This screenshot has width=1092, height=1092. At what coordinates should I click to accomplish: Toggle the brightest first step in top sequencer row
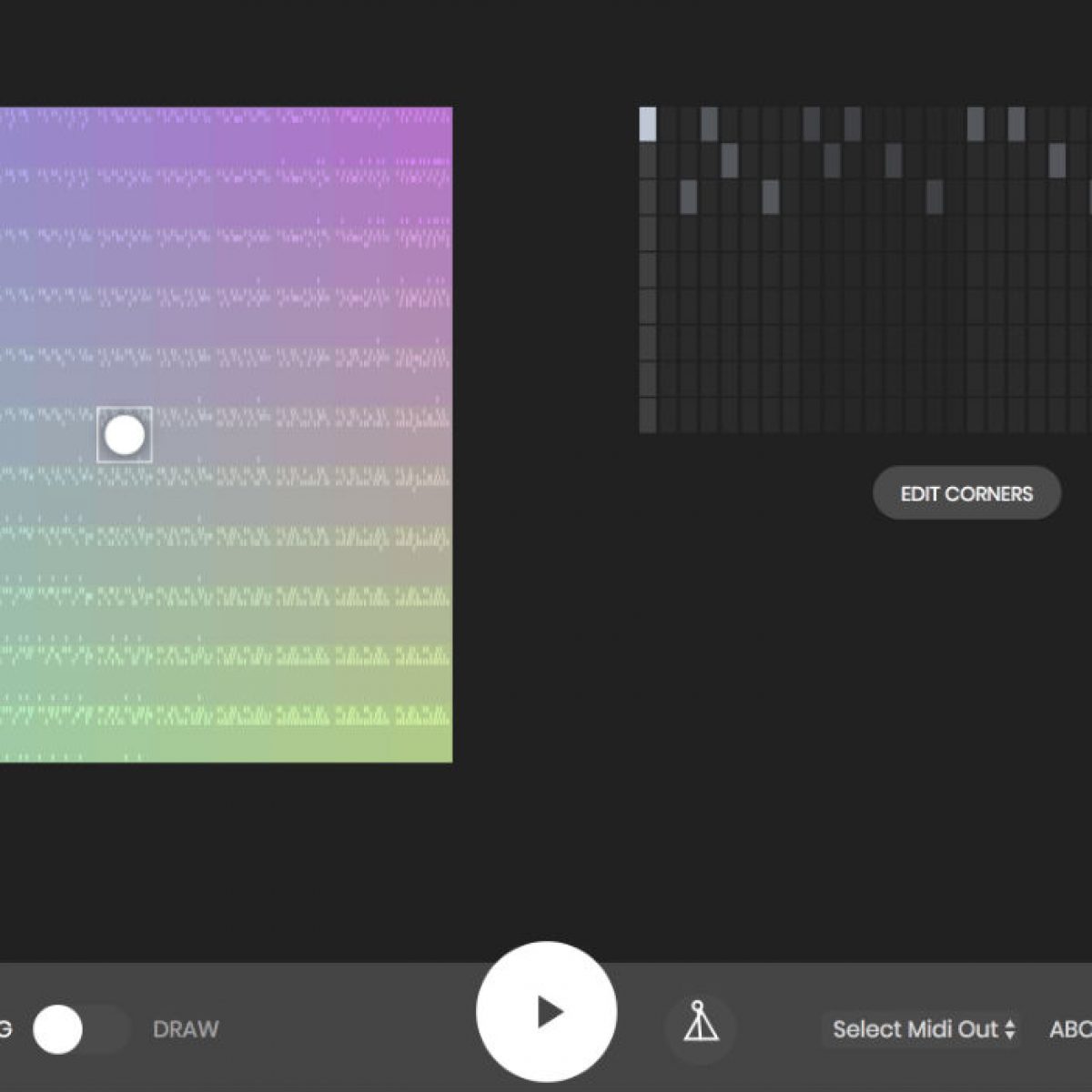[648, 125]
